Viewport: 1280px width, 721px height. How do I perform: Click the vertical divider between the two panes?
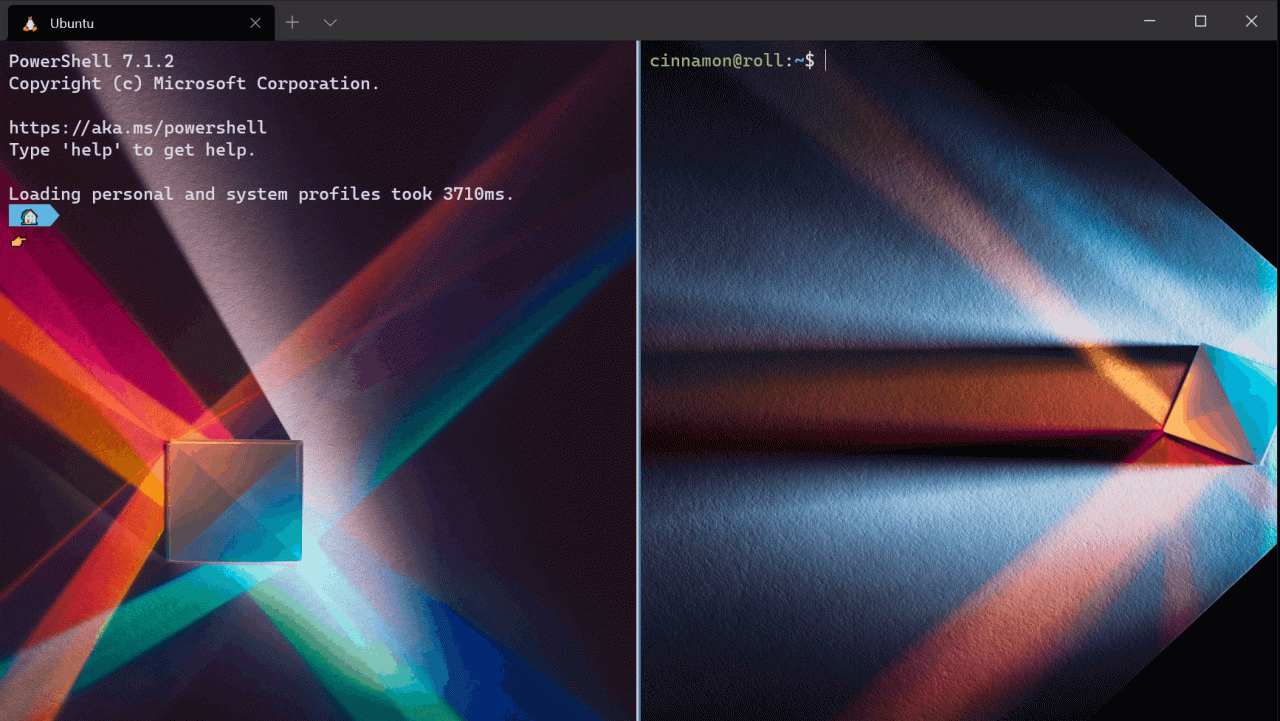(x=638, y=380)
